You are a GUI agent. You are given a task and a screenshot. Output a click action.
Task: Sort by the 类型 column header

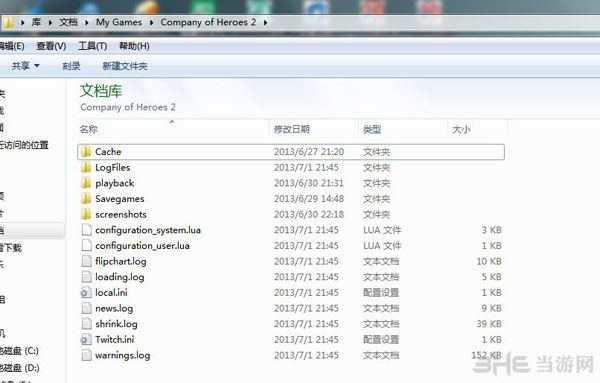coord(372,129)
